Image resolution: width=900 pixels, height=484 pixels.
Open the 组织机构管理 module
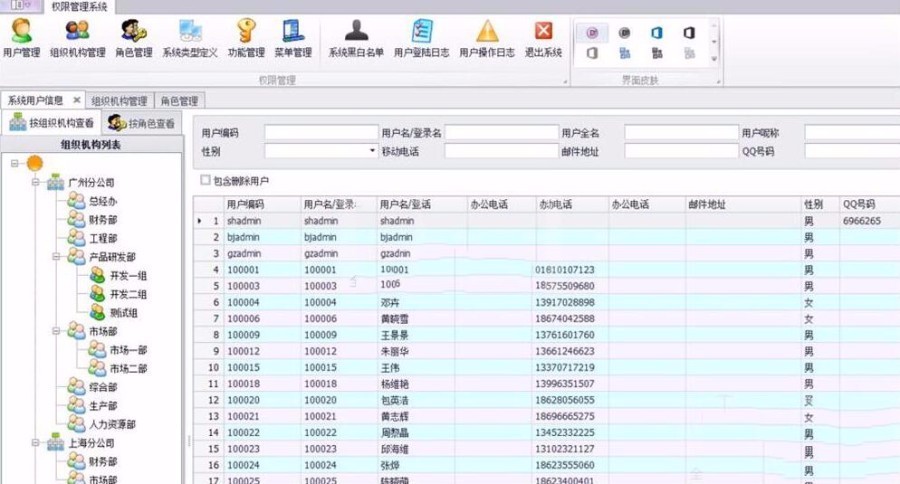pyautogui.click(x=77, y=38)
